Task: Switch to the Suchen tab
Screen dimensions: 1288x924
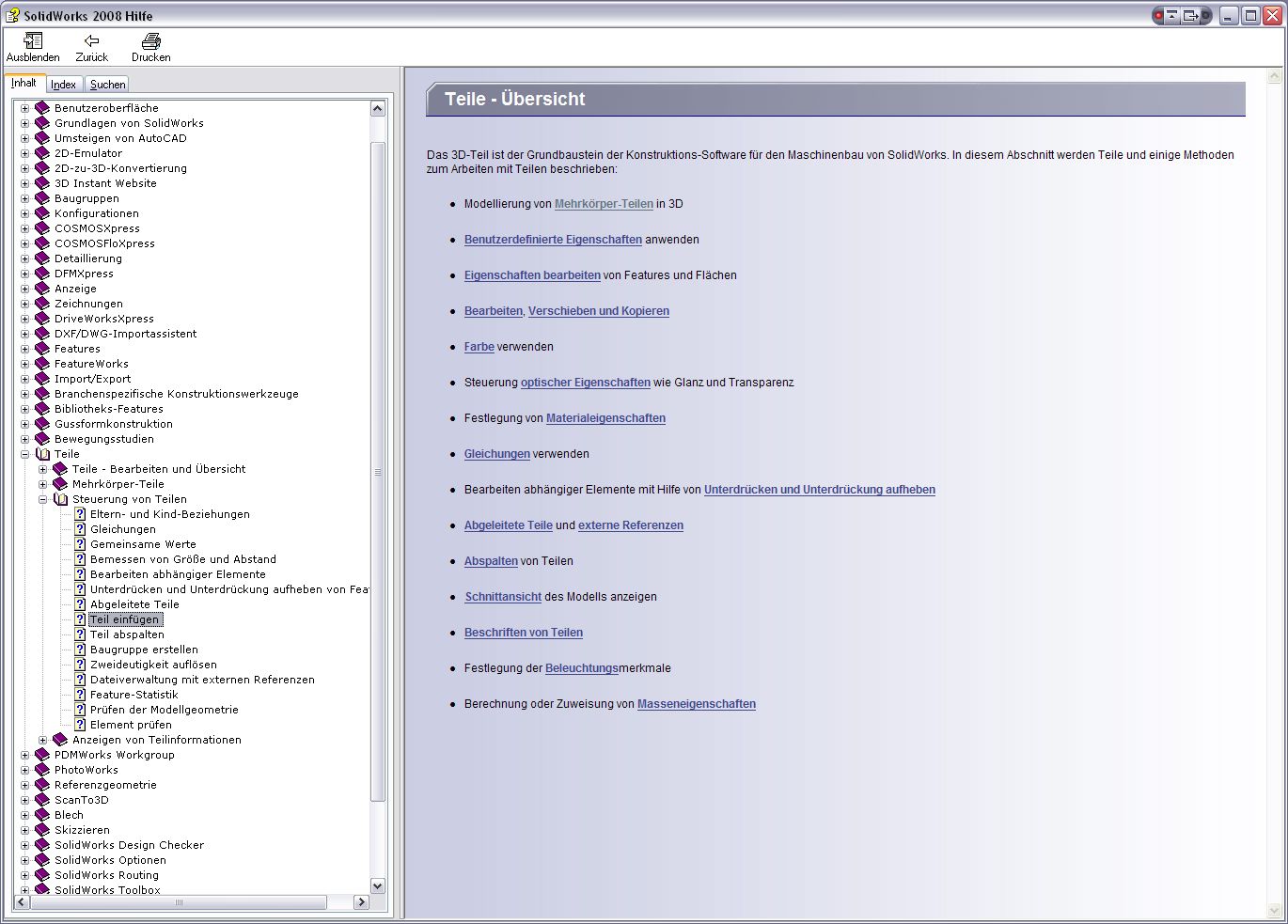Action: pos(107,85)
